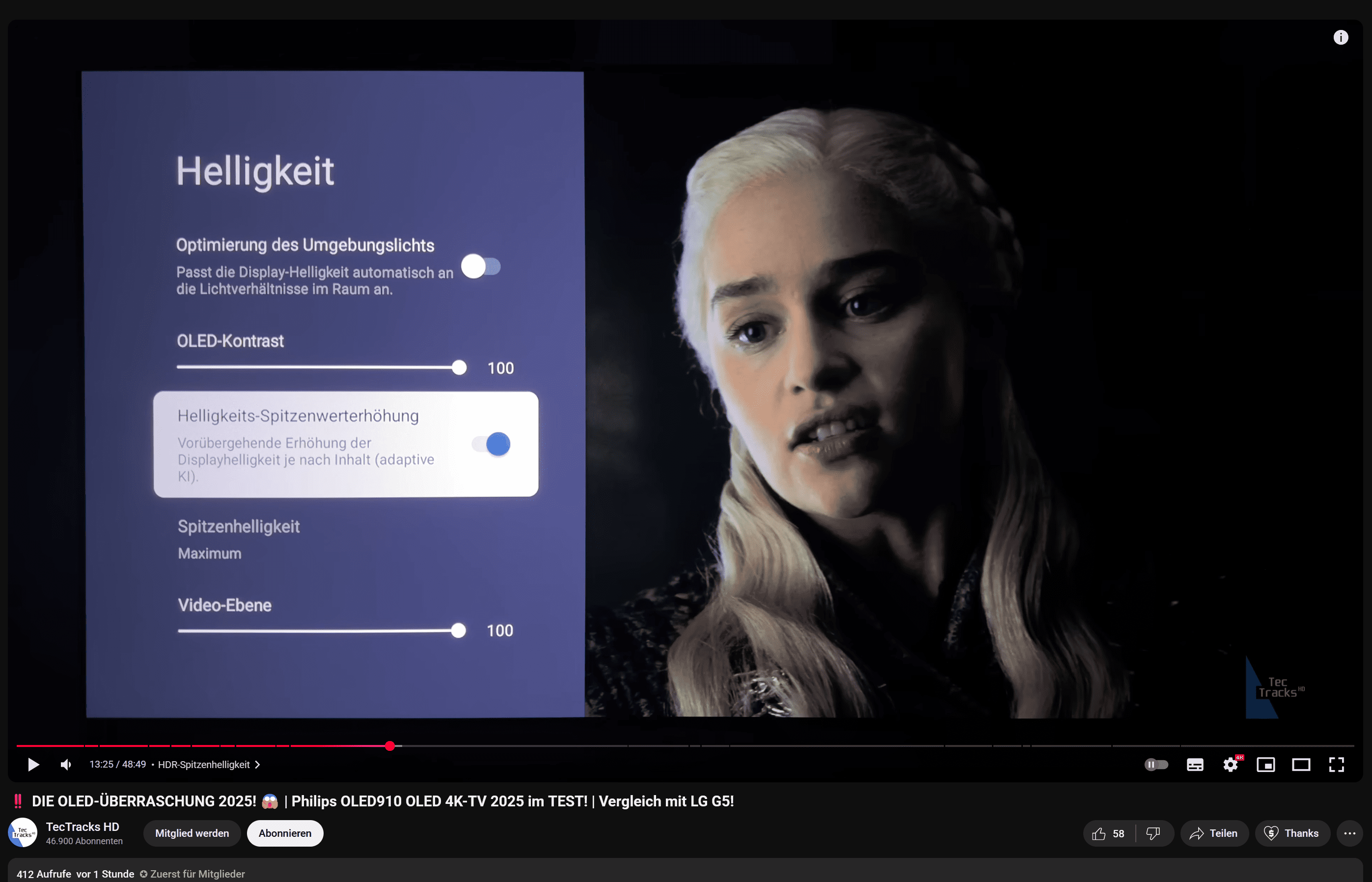The image size is (1372, 882).
Task: Toggle Helligkeits-Spitzenwerterhöhung switch
Action: (x=492, y=444)
